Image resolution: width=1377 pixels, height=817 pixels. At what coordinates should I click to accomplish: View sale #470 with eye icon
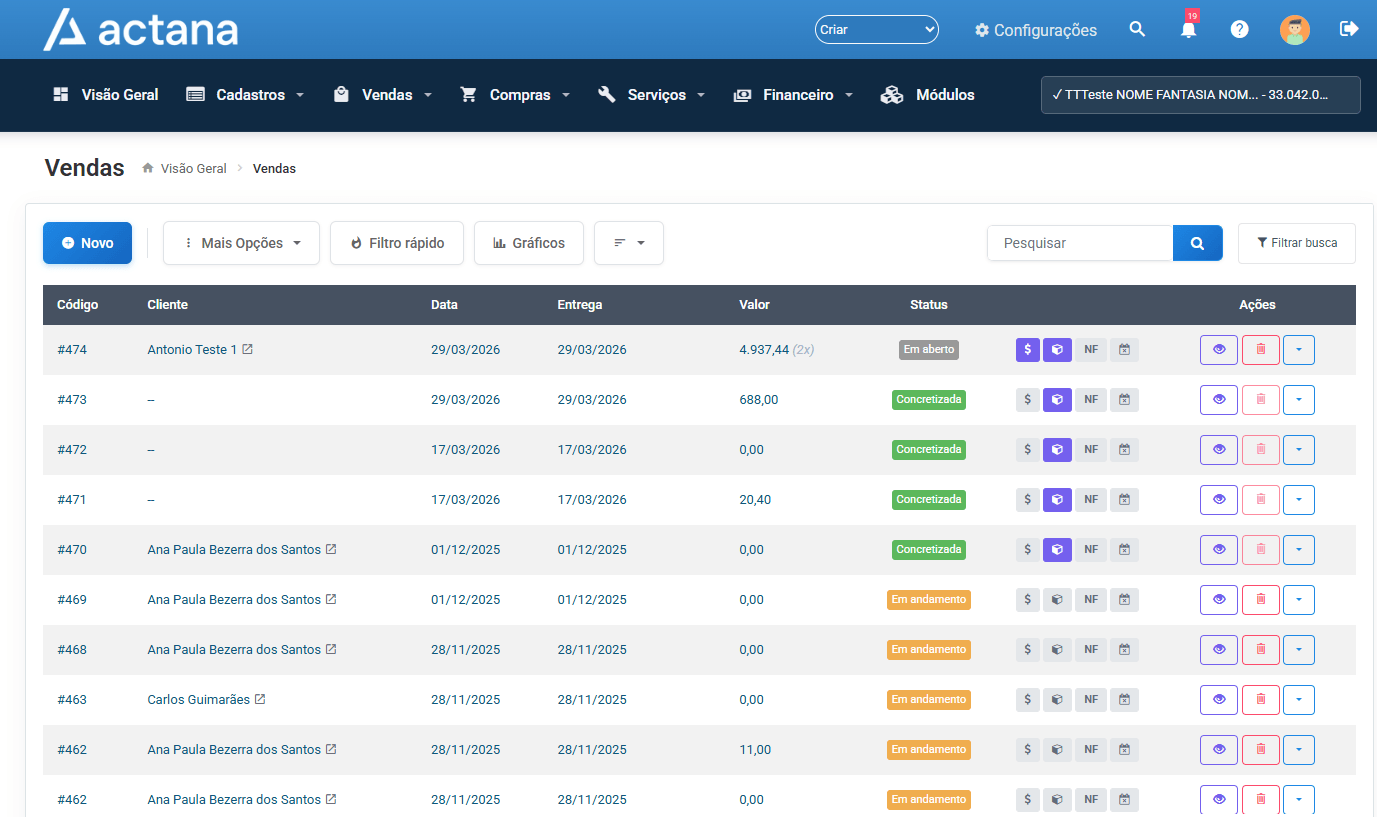[x=1219, y=550]
